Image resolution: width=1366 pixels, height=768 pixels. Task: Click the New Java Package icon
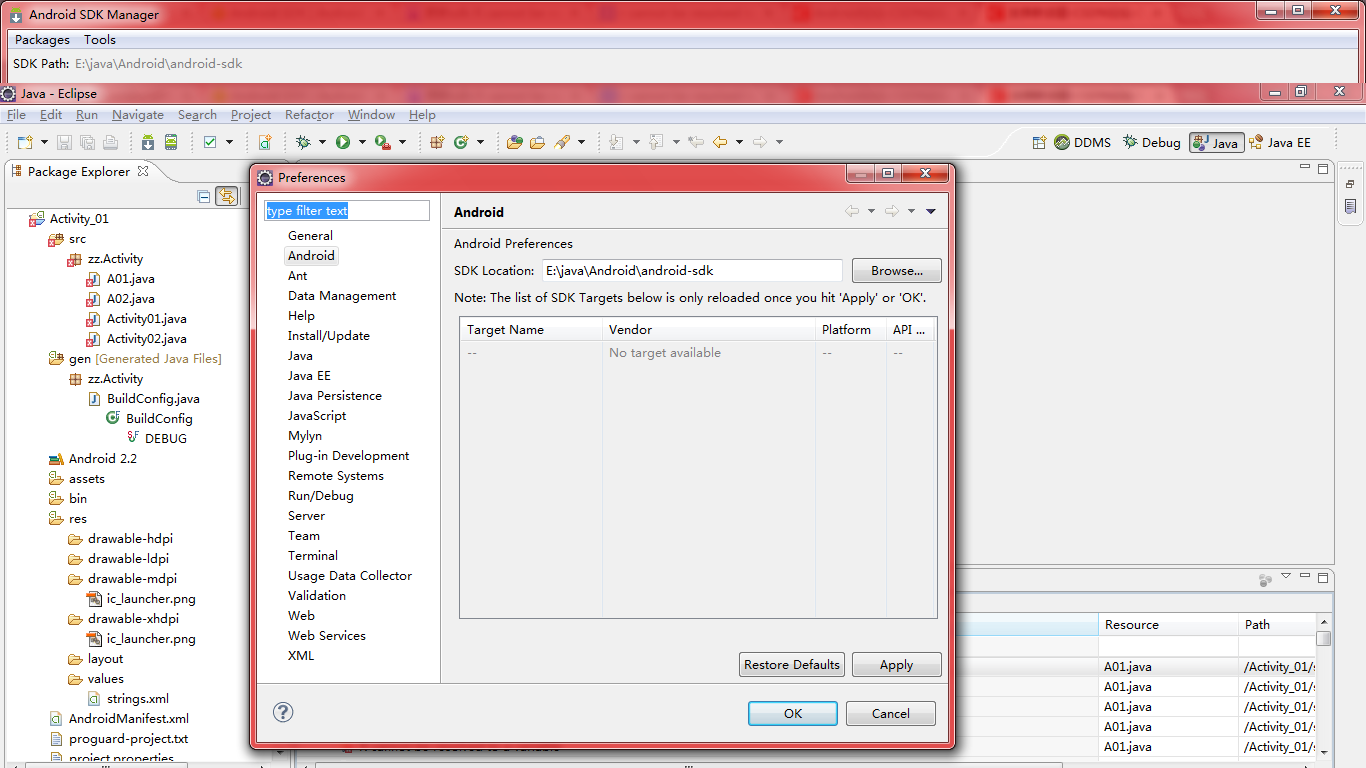437,142
